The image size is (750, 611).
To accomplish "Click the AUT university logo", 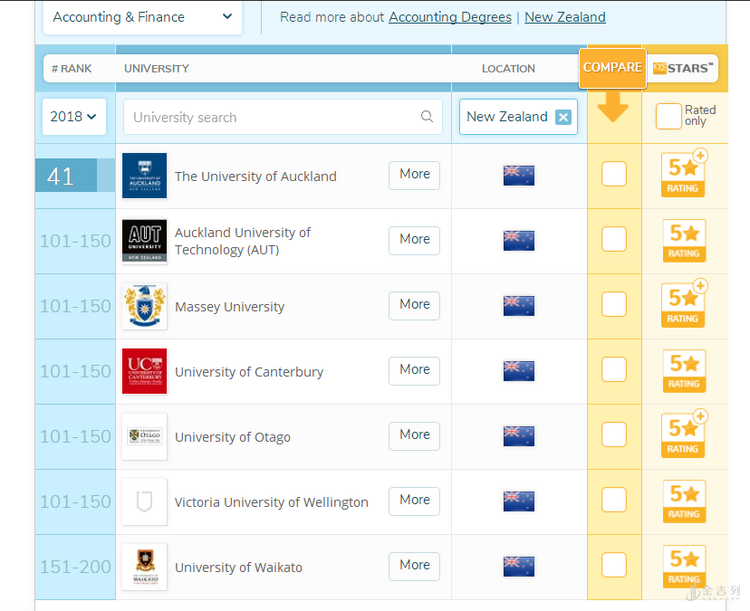I will (144, 241).
